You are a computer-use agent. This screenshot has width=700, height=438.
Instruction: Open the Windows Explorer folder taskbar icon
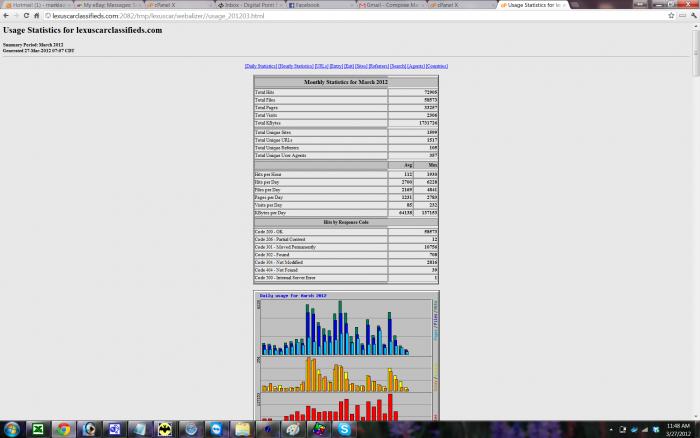click(x=242, y=429)
